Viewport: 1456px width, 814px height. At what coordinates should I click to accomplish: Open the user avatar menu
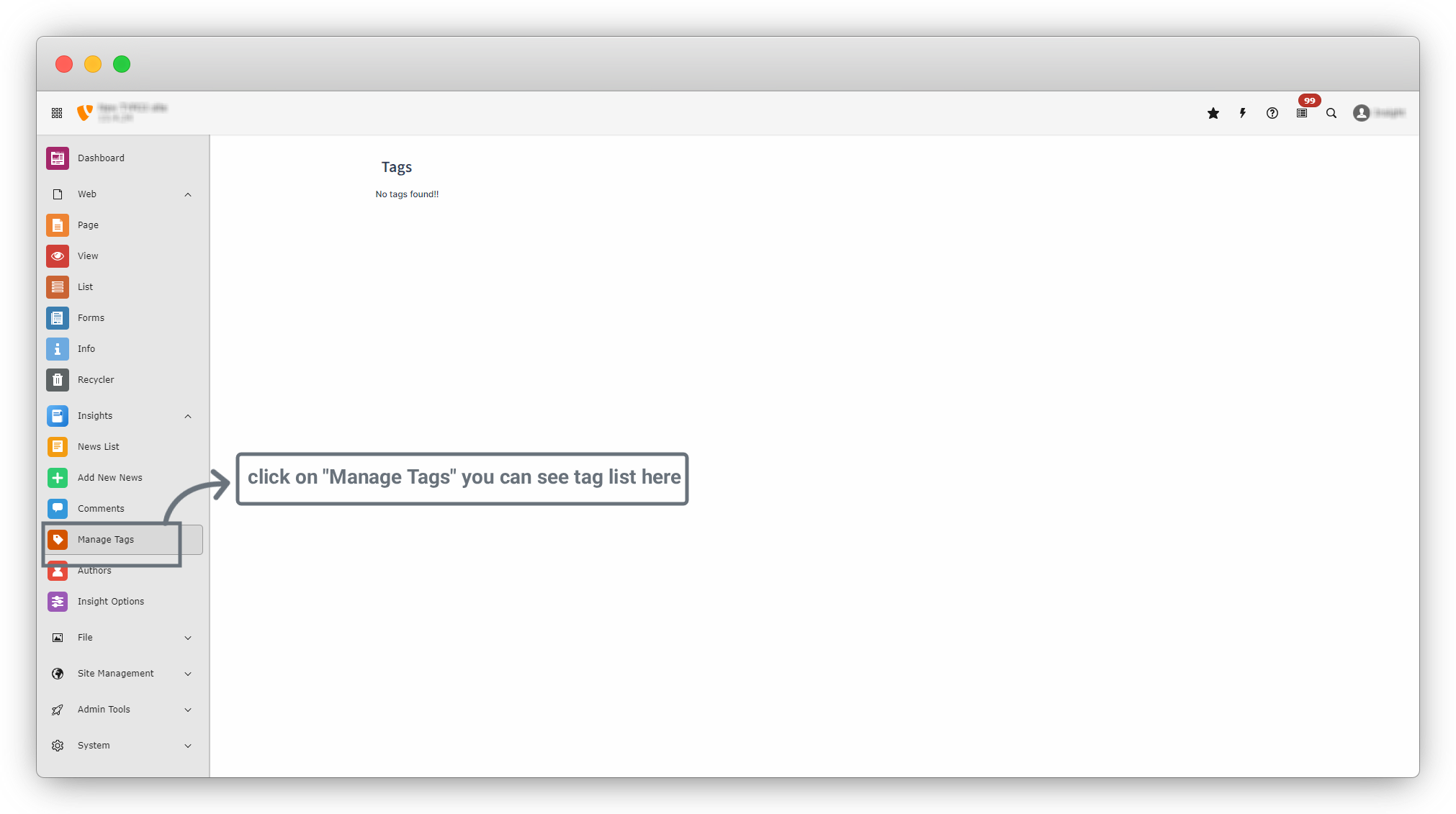pyautogui.click(x=1361, y=113)
